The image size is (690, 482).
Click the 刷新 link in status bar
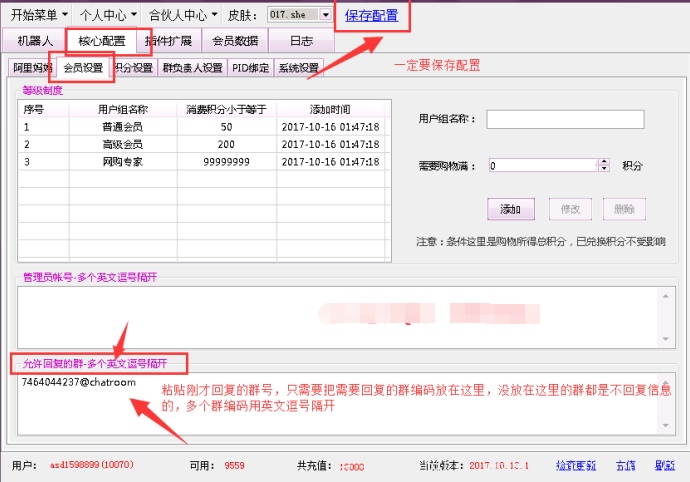click(x=664, y=466)
